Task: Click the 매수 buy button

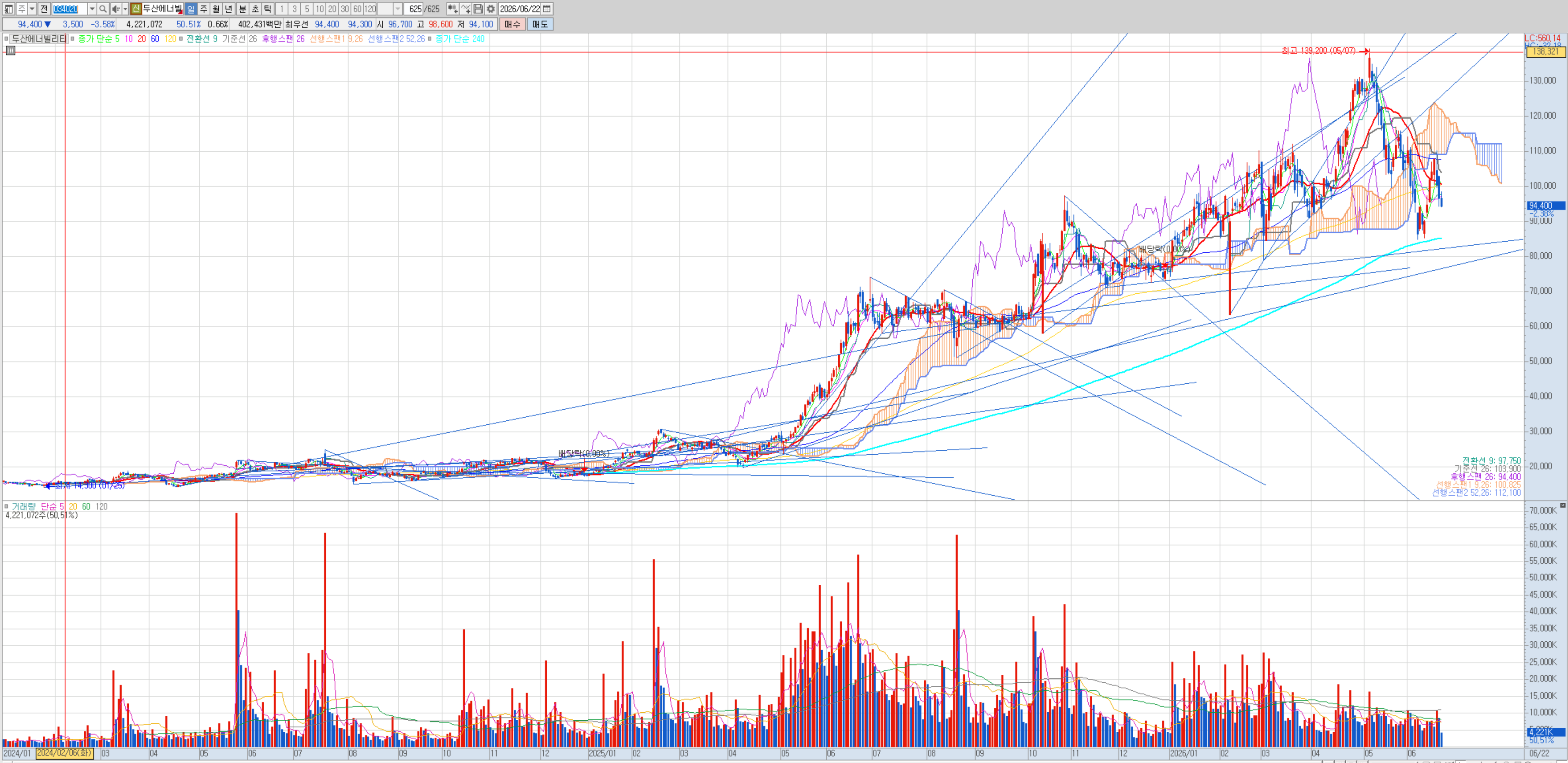Action: tap(512, 24)
